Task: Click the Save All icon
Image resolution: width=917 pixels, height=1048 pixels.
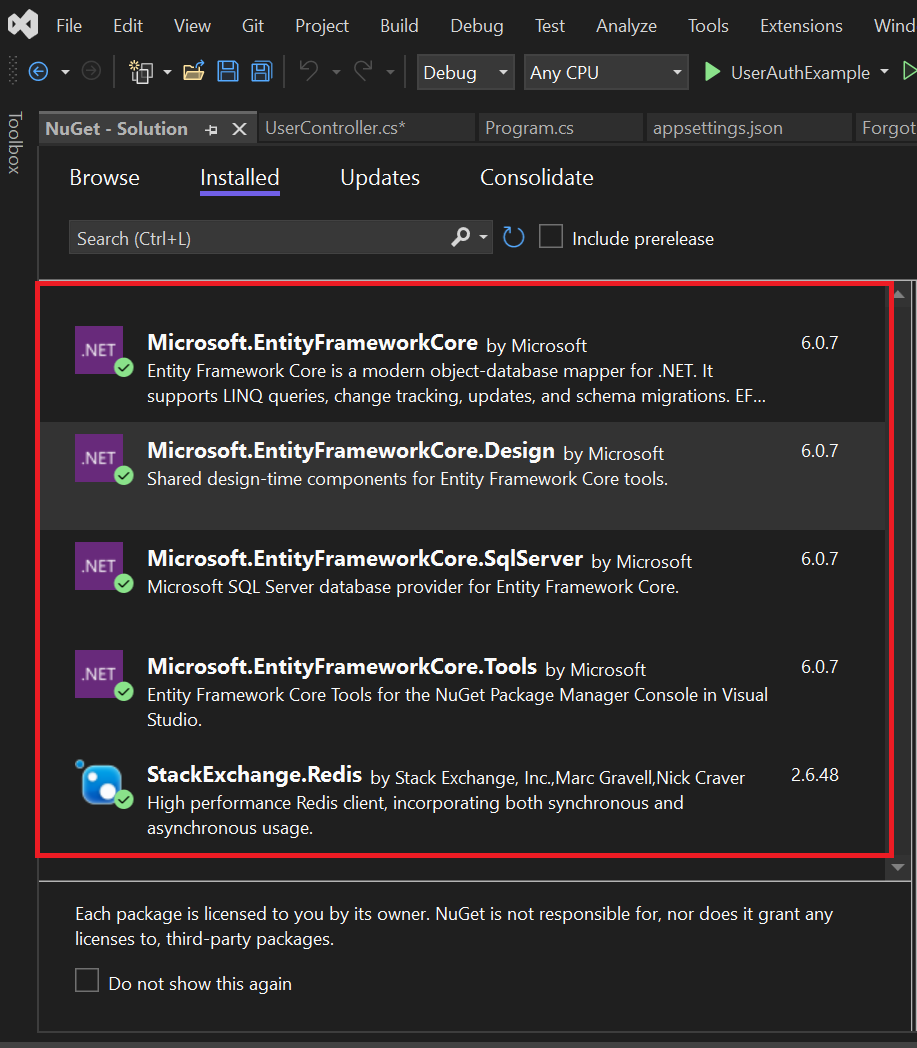Action: (261, 72)
